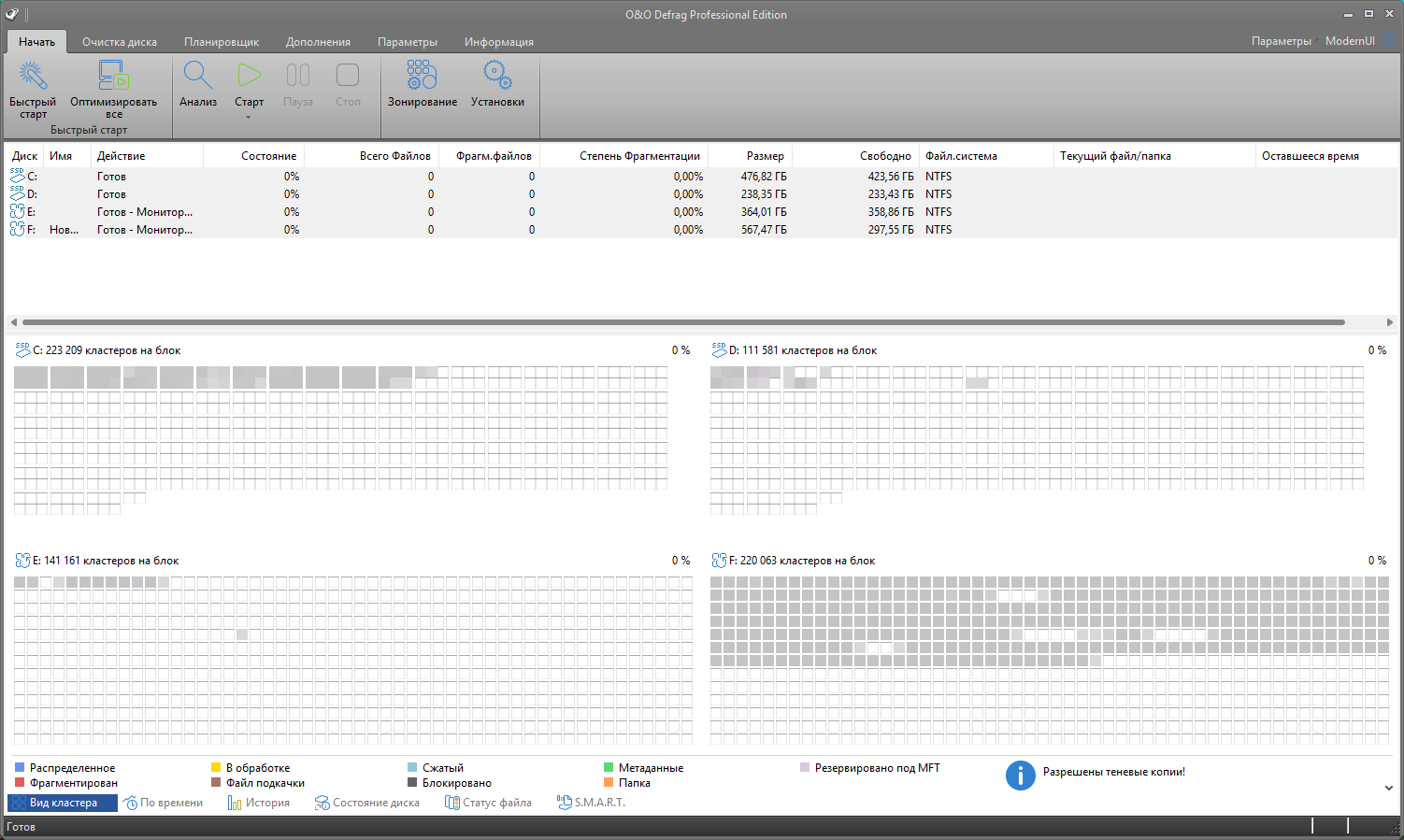Open the Состояние диска bottom tab
The image size is (1404, 840).
coord(367,803)
